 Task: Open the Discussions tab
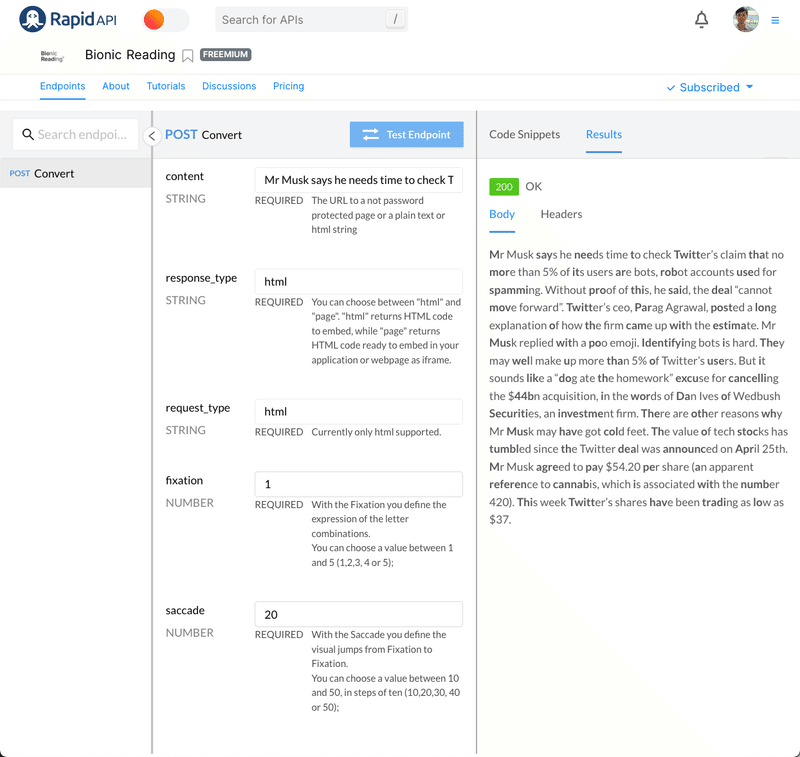229,86
